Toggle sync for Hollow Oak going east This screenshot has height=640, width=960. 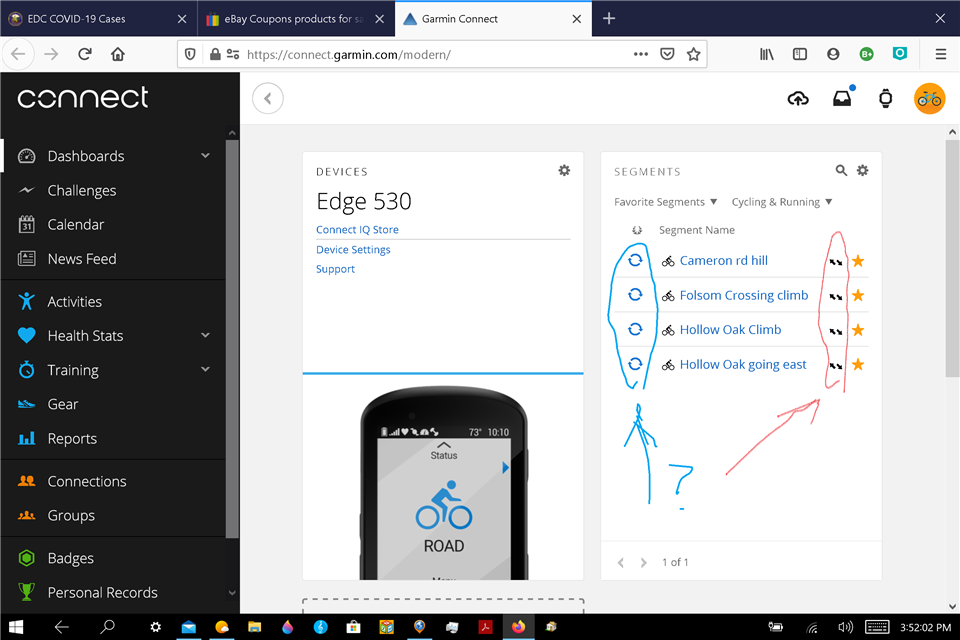(635, 364)
